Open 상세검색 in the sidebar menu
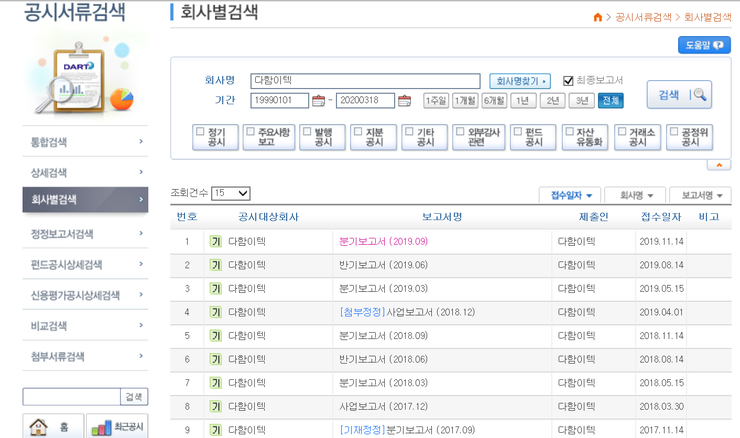 (85, 172)
